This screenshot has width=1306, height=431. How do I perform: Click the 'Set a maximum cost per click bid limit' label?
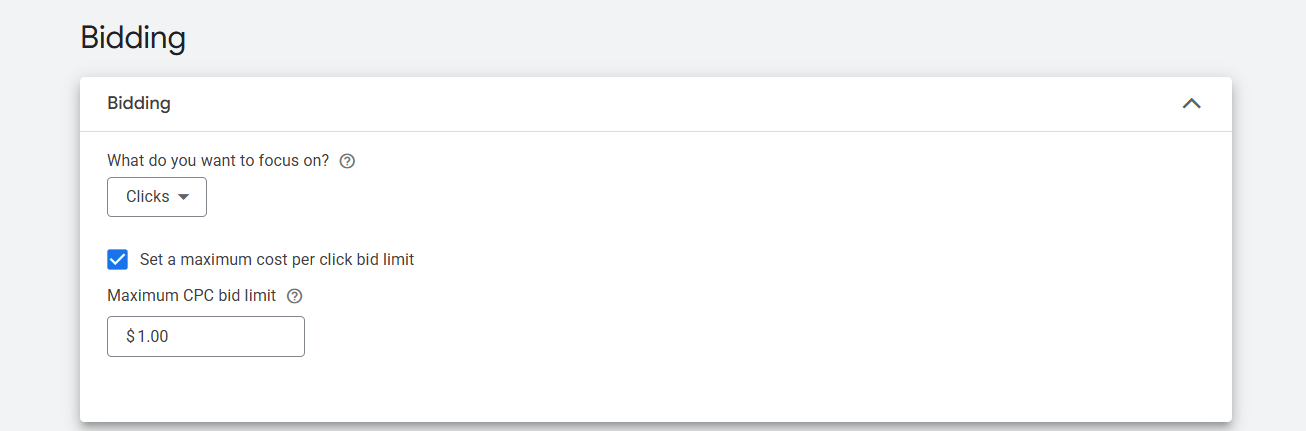[276, 259]
